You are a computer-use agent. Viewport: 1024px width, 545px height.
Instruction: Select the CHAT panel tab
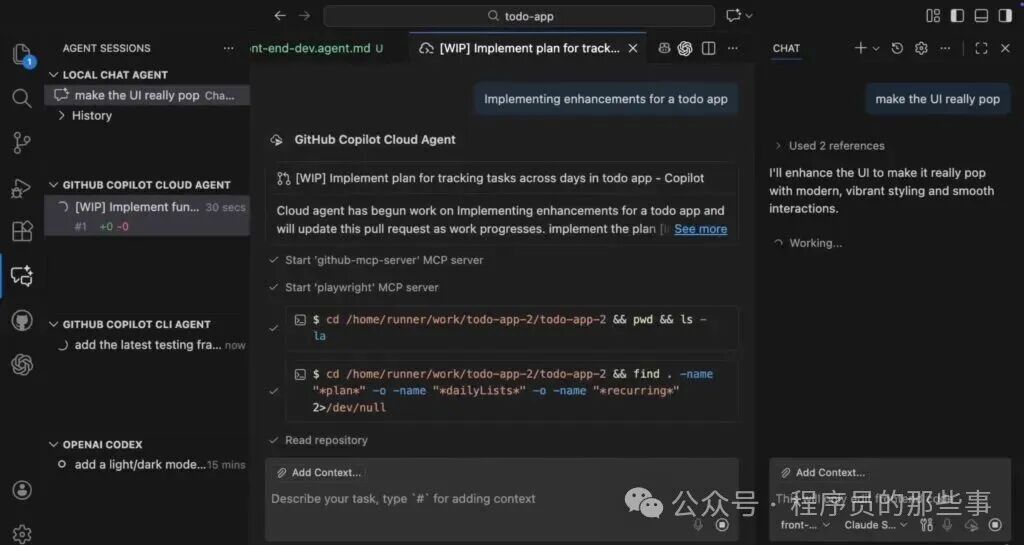tap(786, 48)
